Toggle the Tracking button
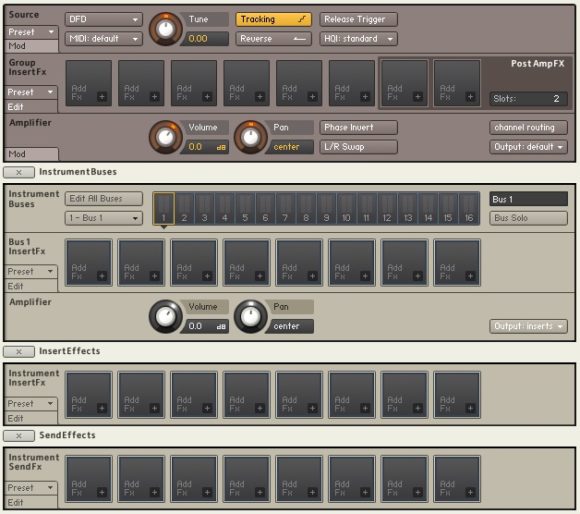 (x=273, y=19)
